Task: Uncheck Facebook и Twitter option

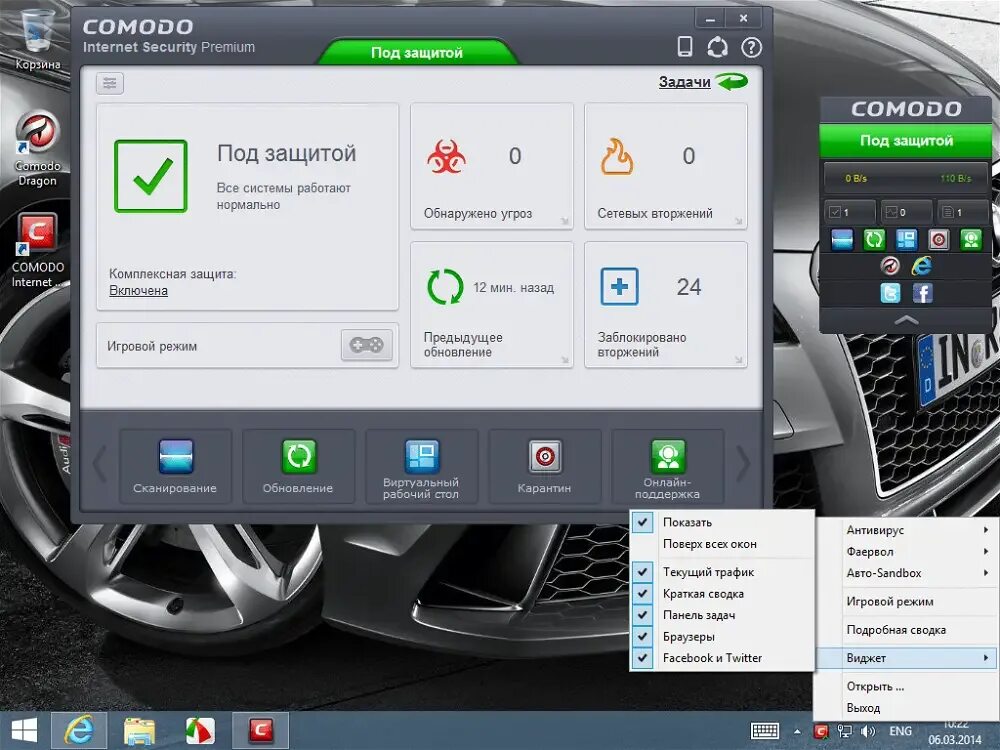Action: point(722,658)
